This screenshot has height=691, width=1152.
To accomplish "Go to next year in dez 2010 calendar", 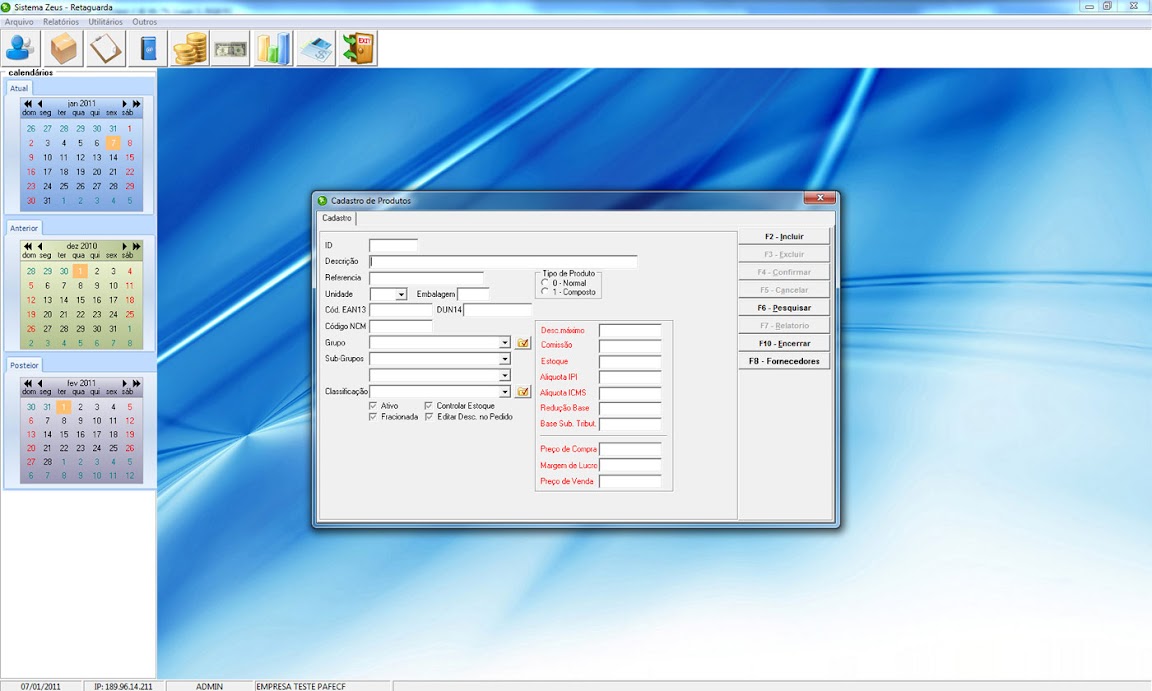I will pyautogui.click(x=136, y=246).
